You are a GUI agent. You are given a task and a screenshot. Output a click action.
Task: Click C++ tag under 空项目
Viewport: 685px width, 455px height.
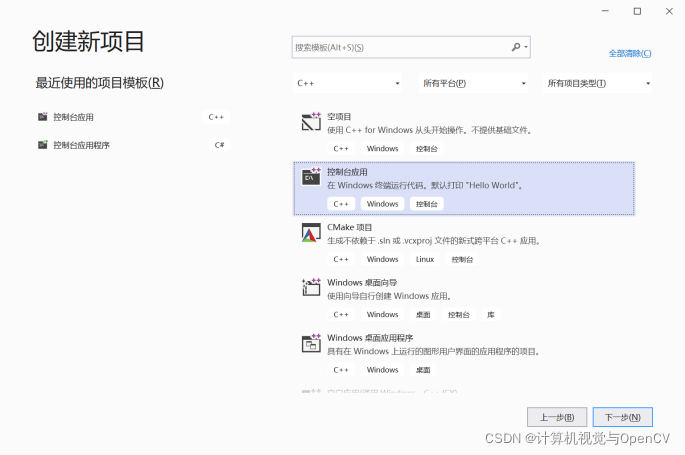click(341, 148)
